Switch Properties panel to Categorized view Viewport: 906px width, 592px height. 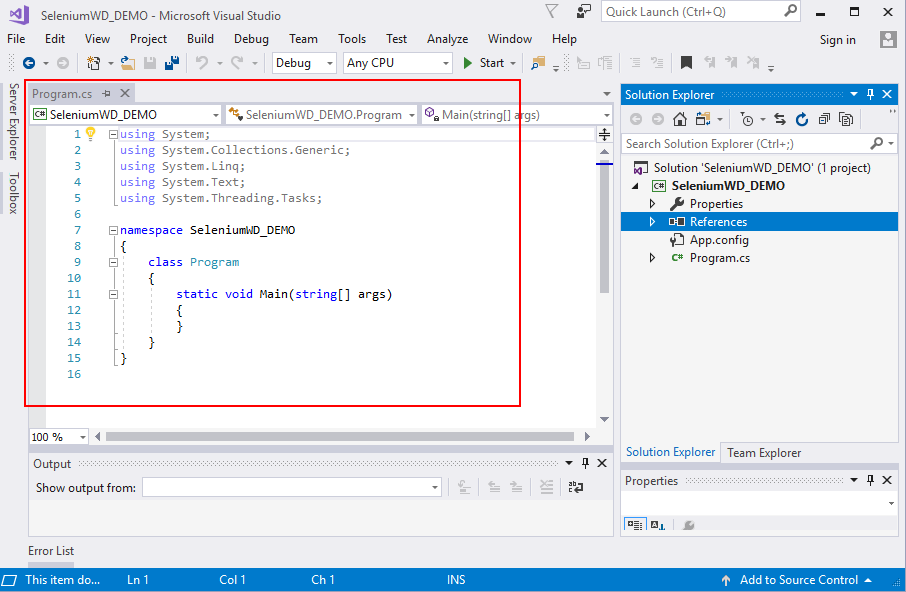pos(635,524)
